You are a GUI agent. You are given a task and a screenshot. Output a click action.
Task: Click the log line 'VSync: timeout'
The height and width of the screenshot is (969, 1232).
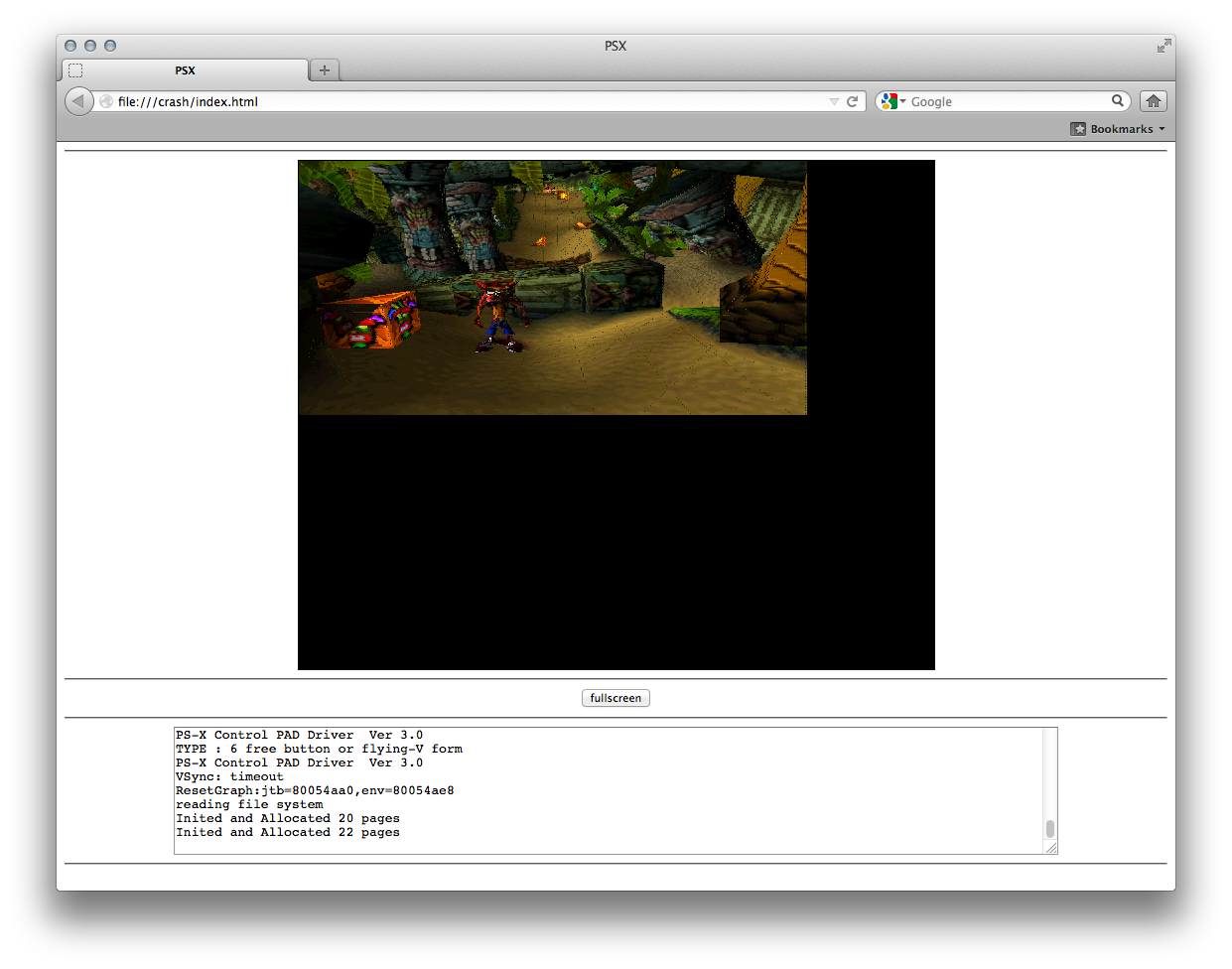pyautogui.click(x=229, y=777)
